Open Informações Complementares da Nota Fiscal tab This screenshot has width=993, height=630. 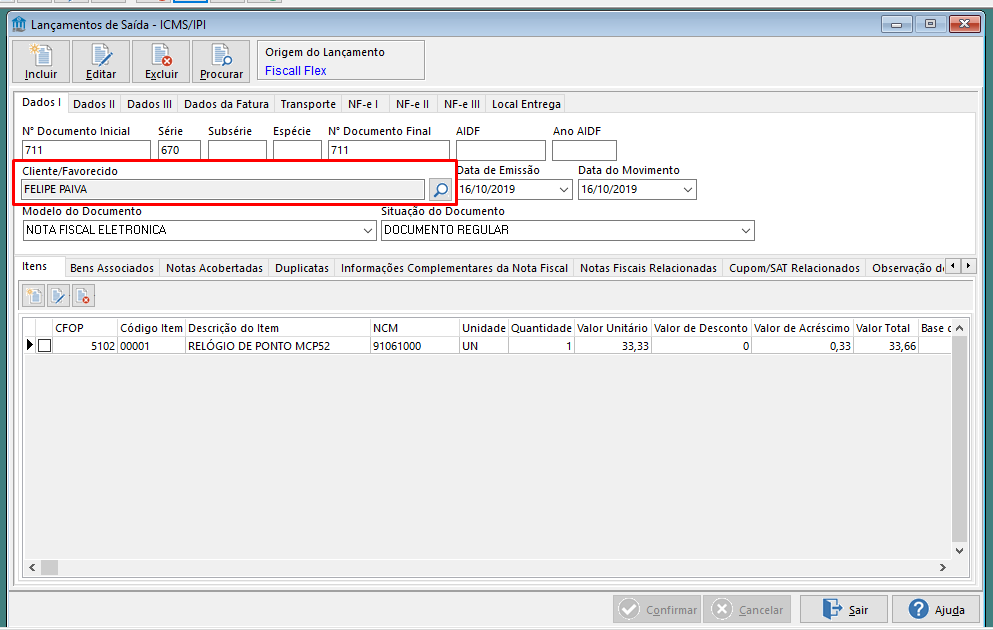pos(454,268)
